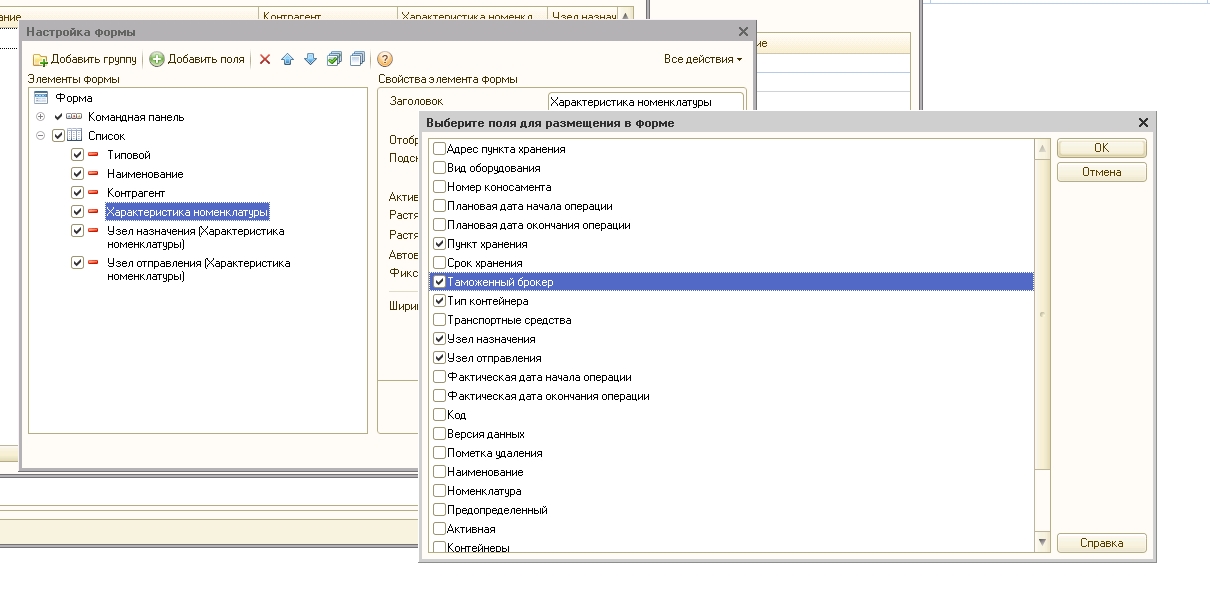The width and height of the screenshot is (1210, 612).
Task: Click the check all elements icon
Action: click(334, 60)
